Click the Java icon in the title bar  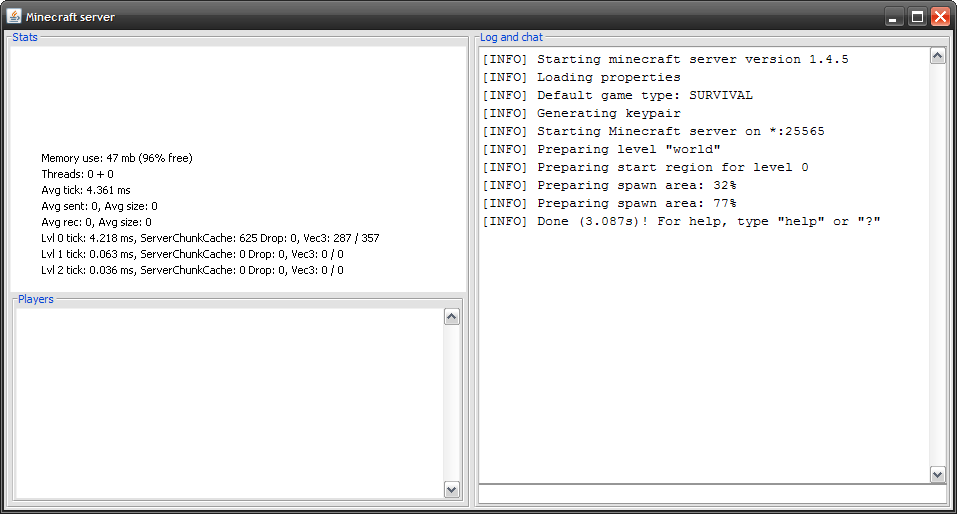tap(13, 16)
